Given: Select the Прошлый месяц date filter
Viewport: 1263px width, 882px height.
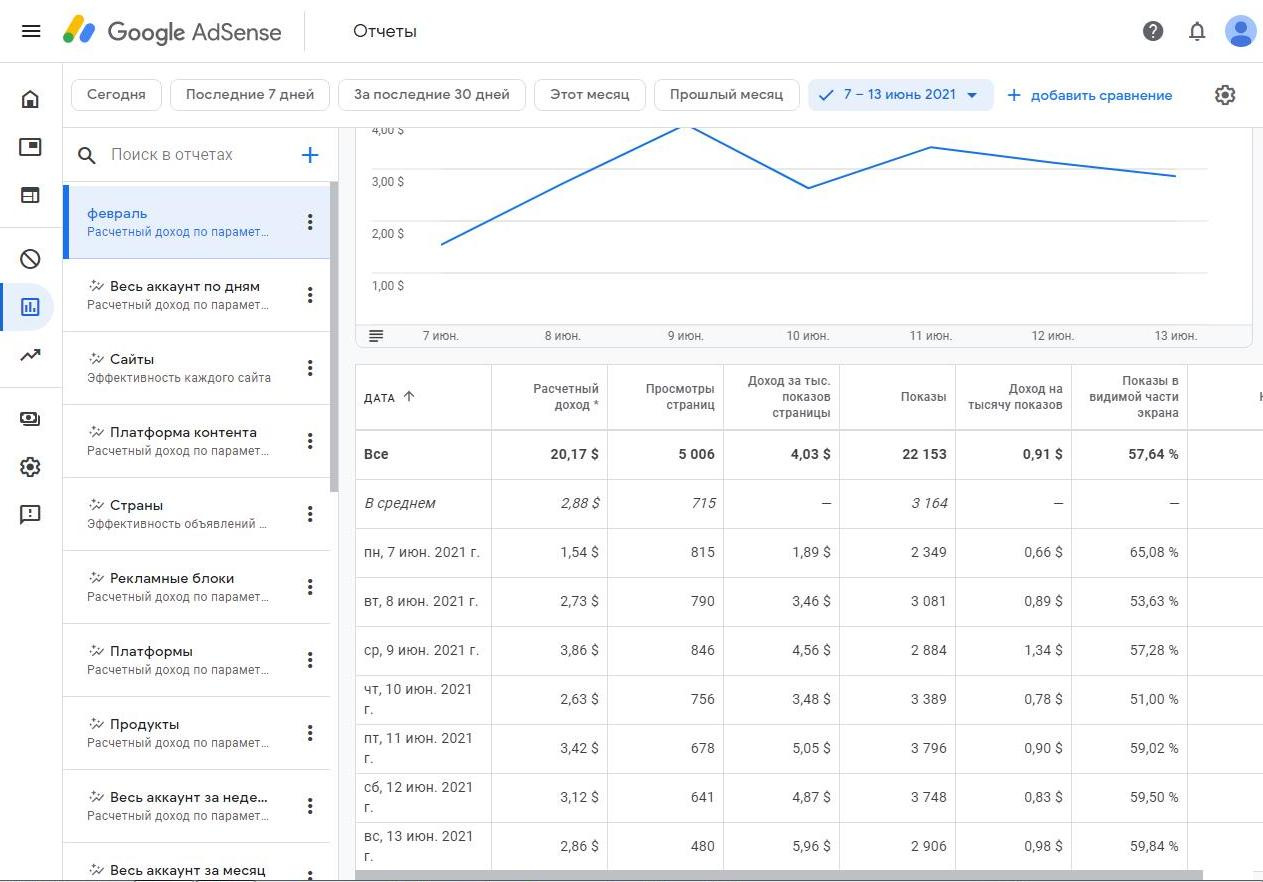Looking at the screenshot, I should click(726, 95).
